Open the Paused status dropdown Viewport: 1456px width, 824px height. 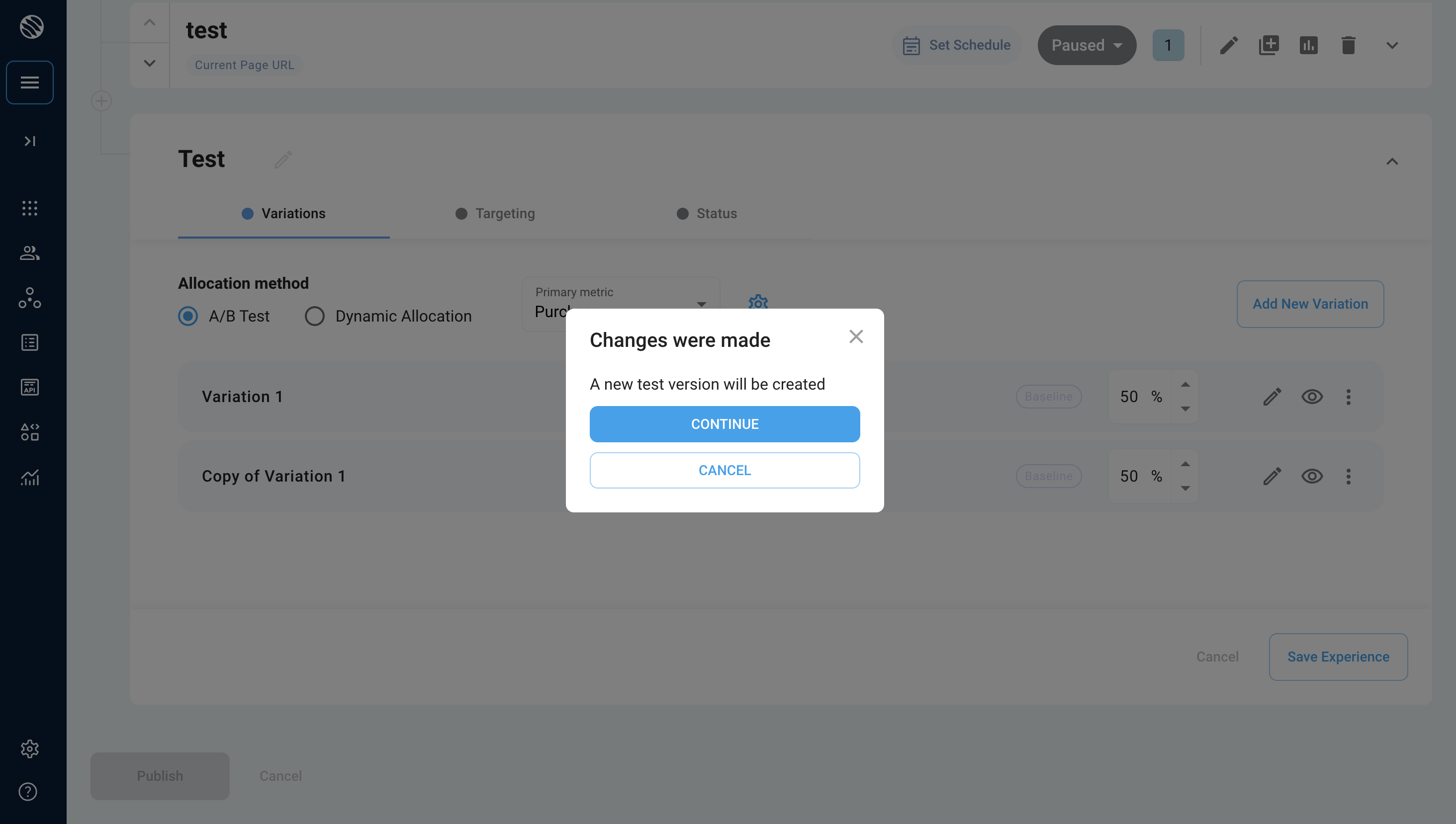point(1087,45)
